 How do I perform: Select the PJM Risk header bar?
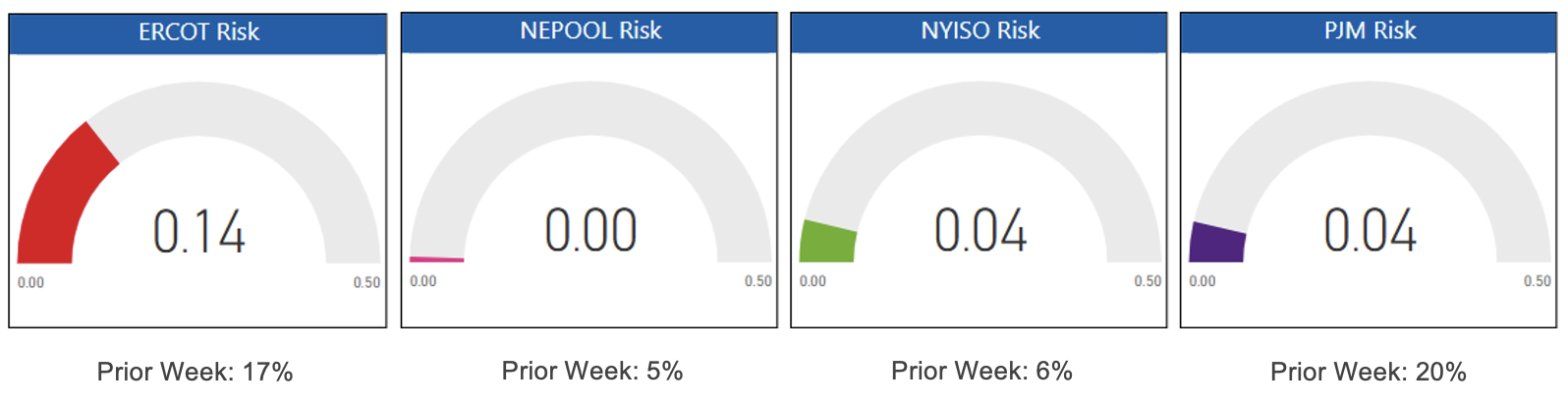tap(1369, 31)
